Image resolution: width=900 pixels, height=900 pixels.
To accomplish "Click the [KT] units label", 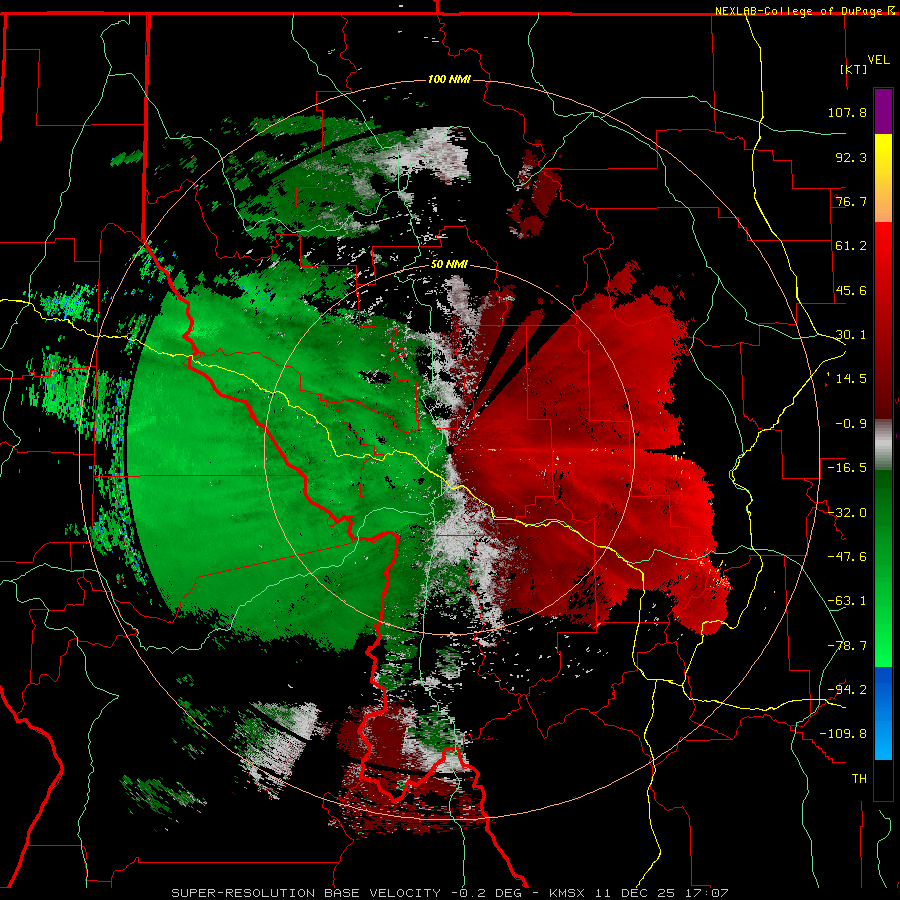I will click(853, 69).
